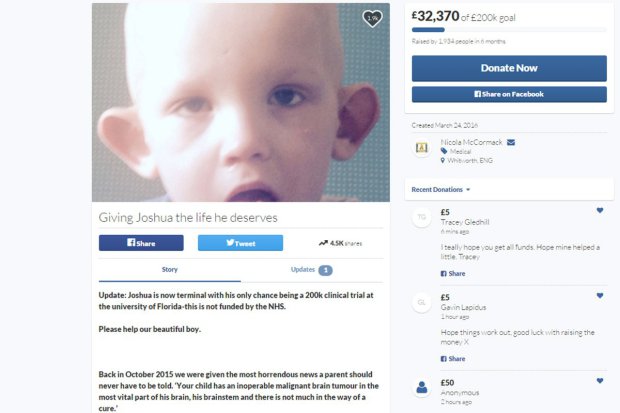Click the Tweet button
The width and height of the screenshot is (620, 413).
(240, 243)
